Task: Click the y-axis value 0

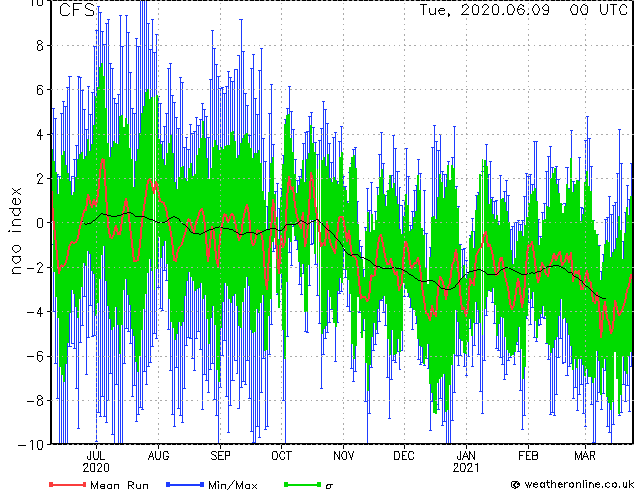Action: (40, 223)
